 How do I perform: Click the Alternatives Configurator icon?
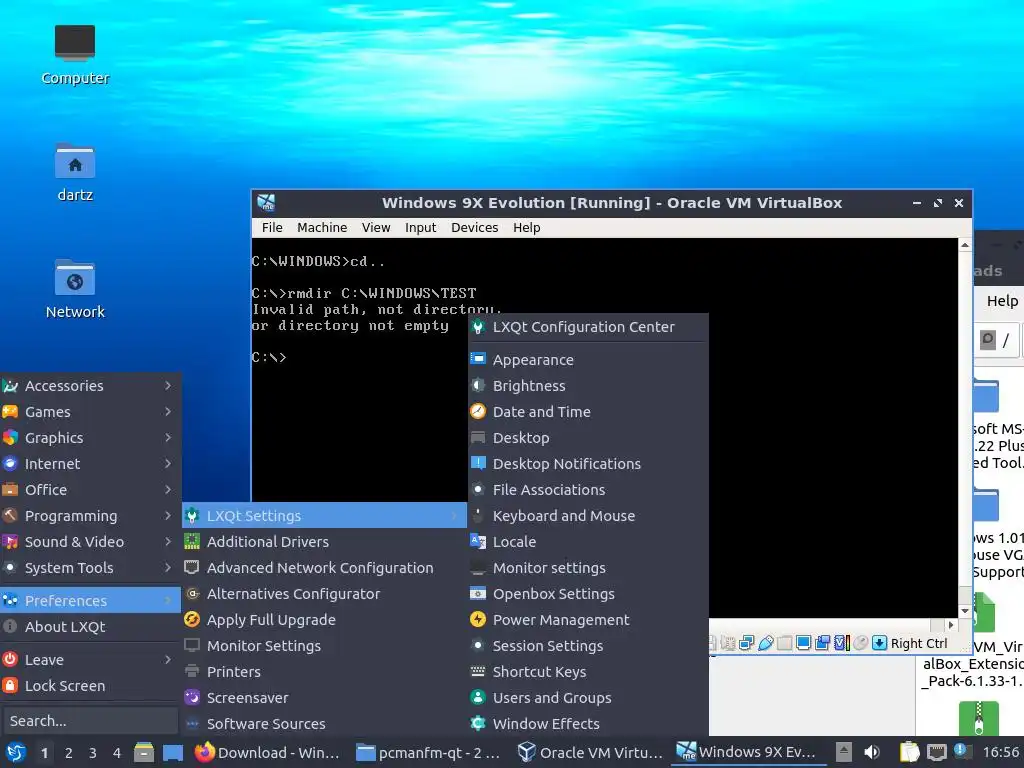coord(192,594)
